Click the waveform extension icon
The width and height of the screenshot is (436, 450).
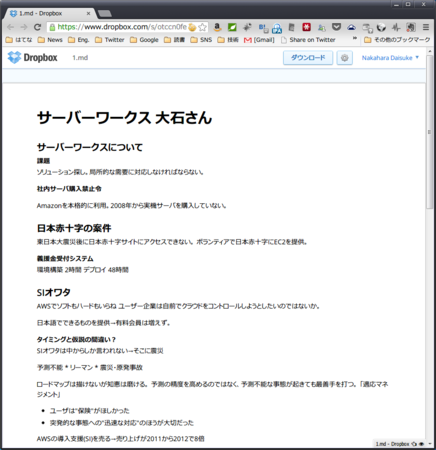coord(396,27)
